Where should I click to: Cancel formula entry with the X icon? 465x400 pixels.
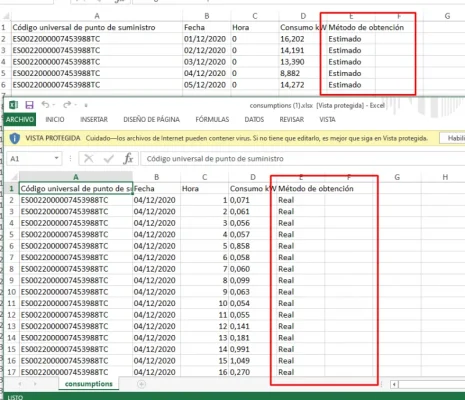[x=89, y=159]
